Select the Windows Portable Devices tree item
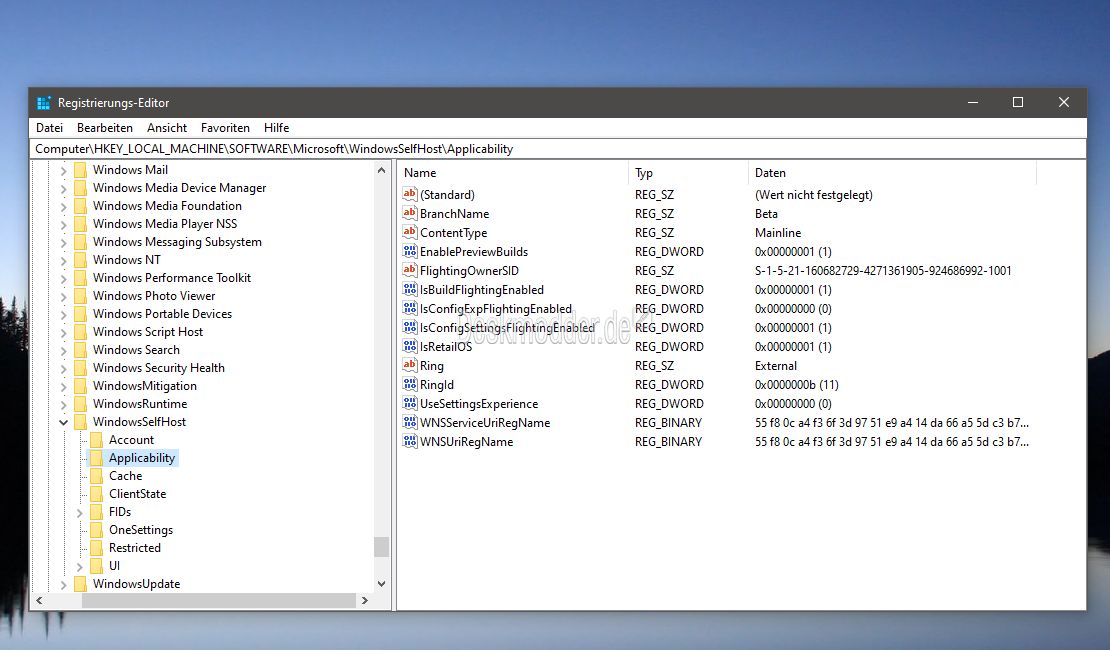This screenshot has width=1110, height=650. [162, 314]
